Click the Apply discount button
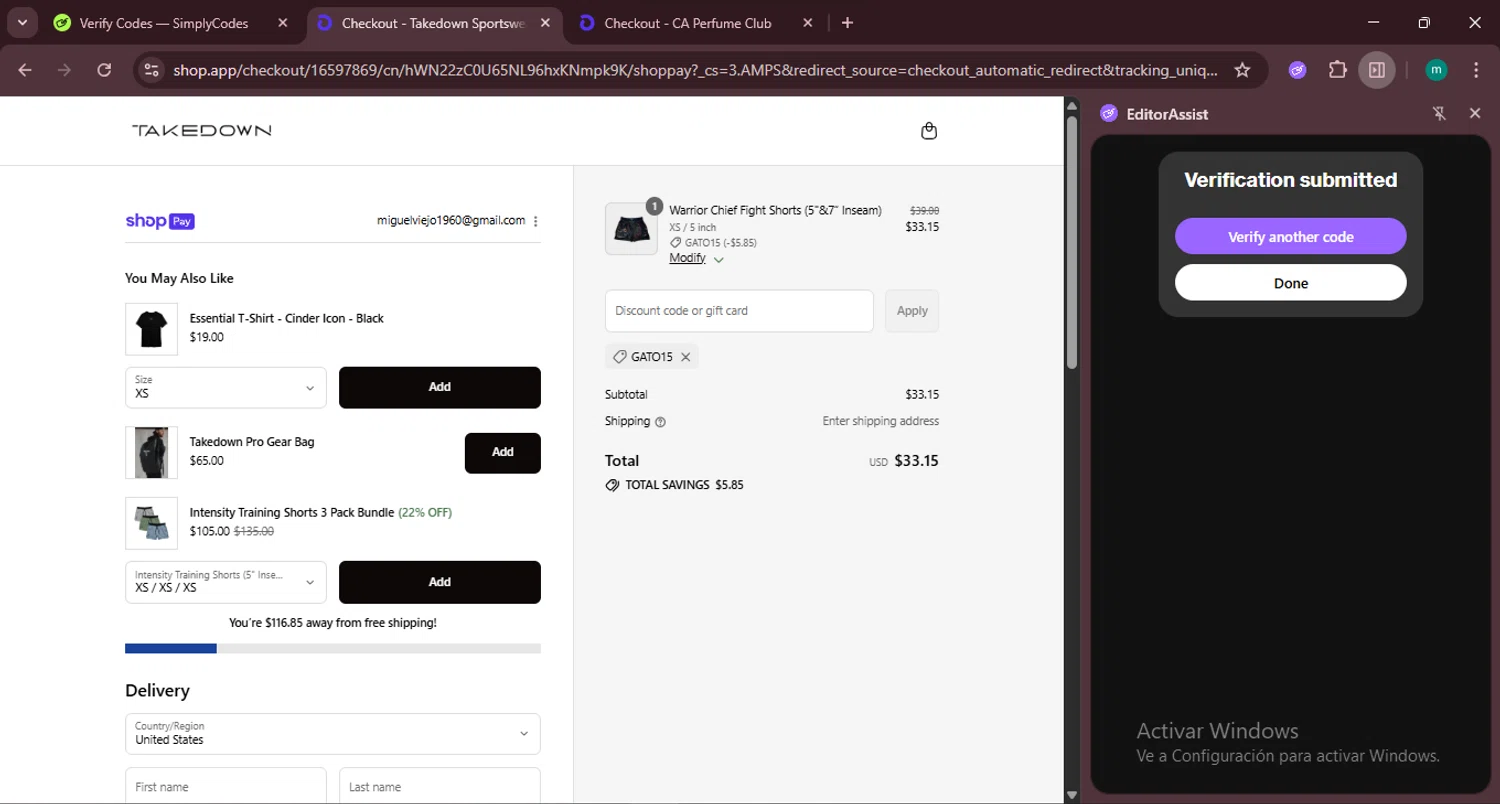 tap(912, 311)
